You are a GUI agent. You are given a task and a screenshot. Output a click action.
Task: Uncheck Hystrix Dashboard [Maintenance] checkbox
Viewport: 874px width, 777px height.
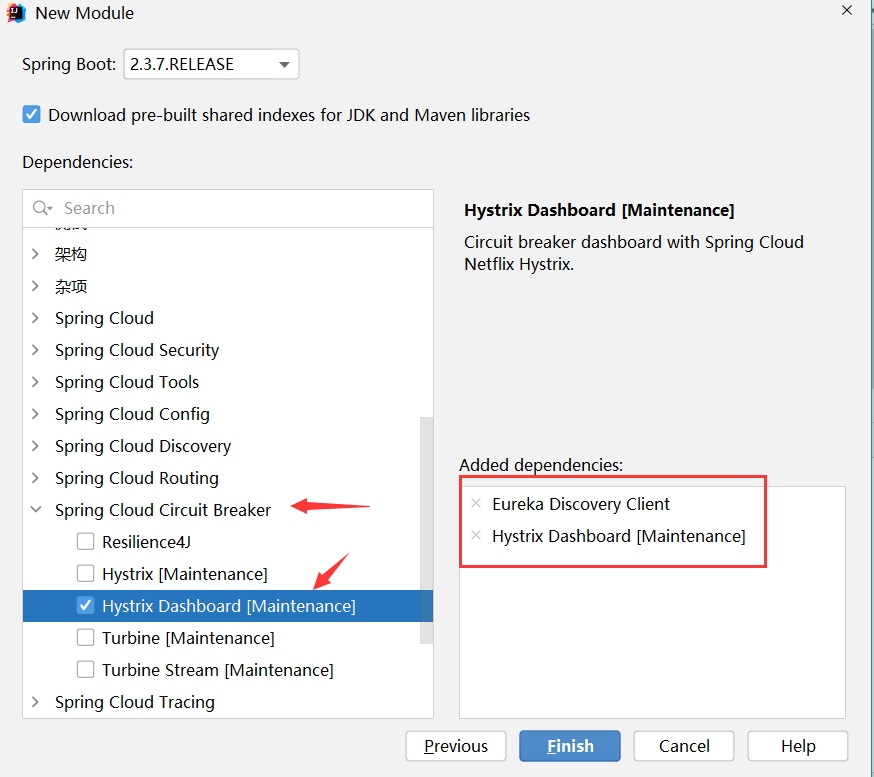[x=85, y=605]
